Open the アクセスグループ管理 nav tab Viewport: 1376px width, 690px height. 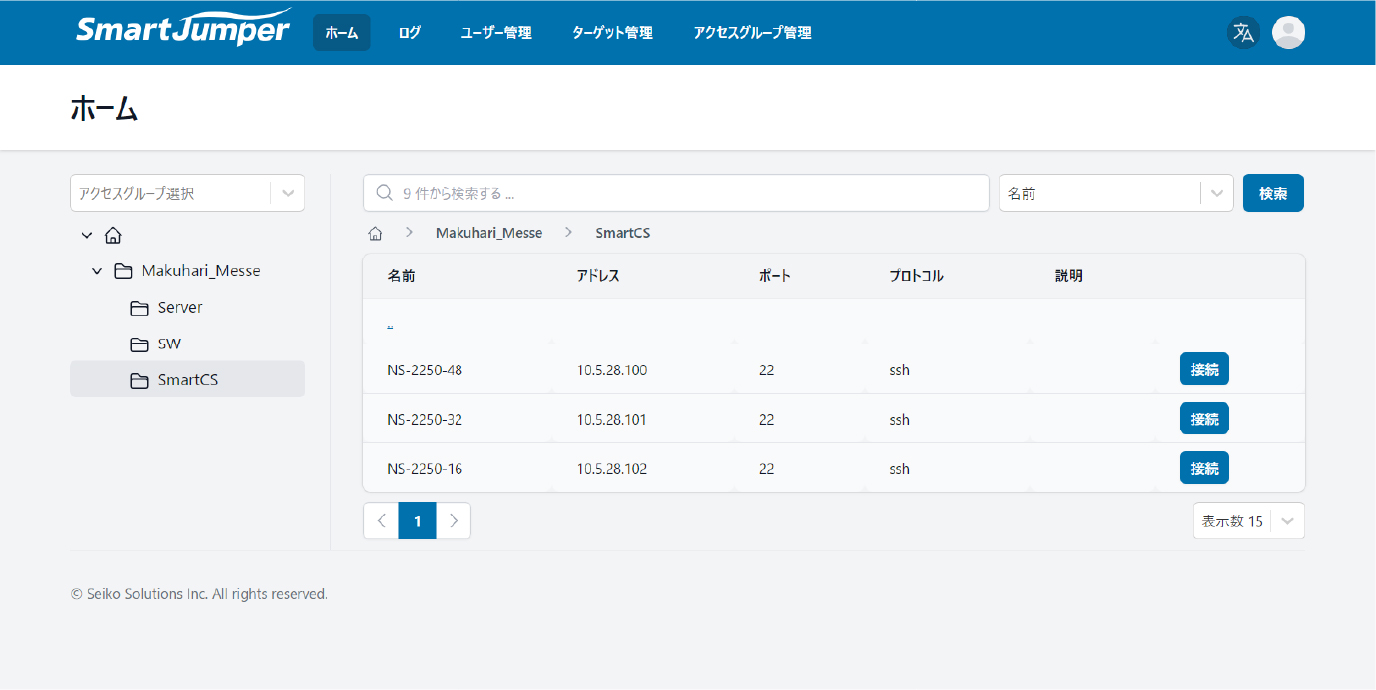[x=752, y=32]
